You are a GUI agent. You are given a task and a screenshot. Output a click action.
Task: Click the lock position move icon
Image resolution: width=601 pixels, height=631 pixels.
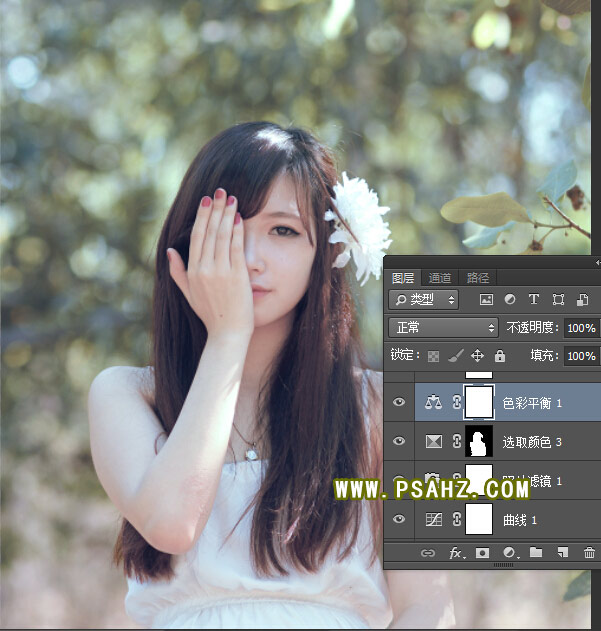[477, 356]
